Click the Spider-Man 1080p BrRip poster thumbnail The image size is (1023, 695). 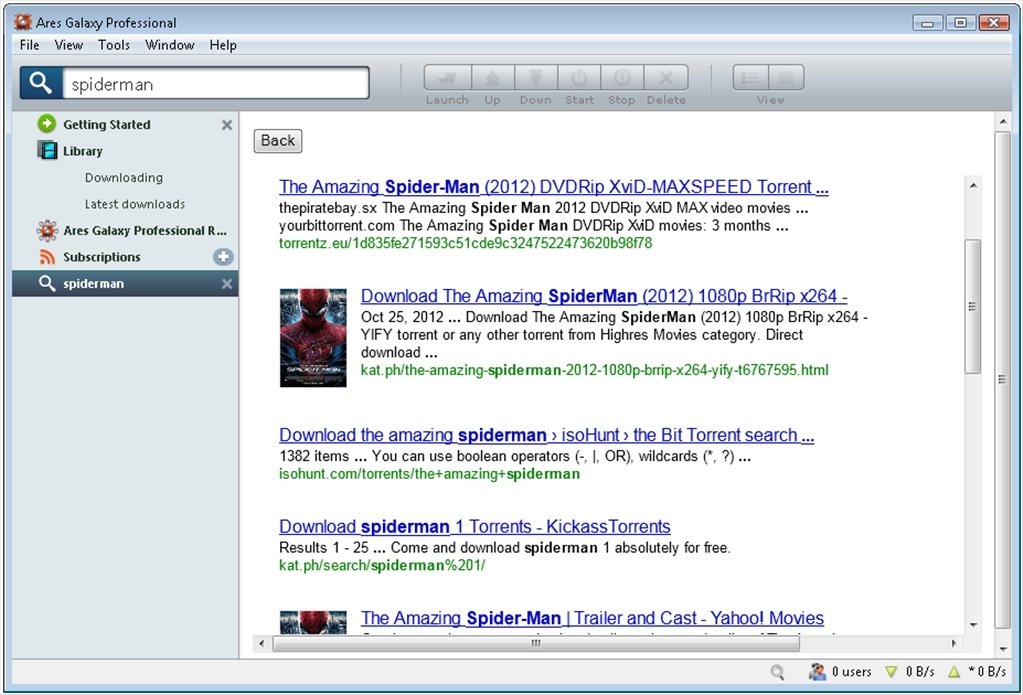tap(313, 338)
